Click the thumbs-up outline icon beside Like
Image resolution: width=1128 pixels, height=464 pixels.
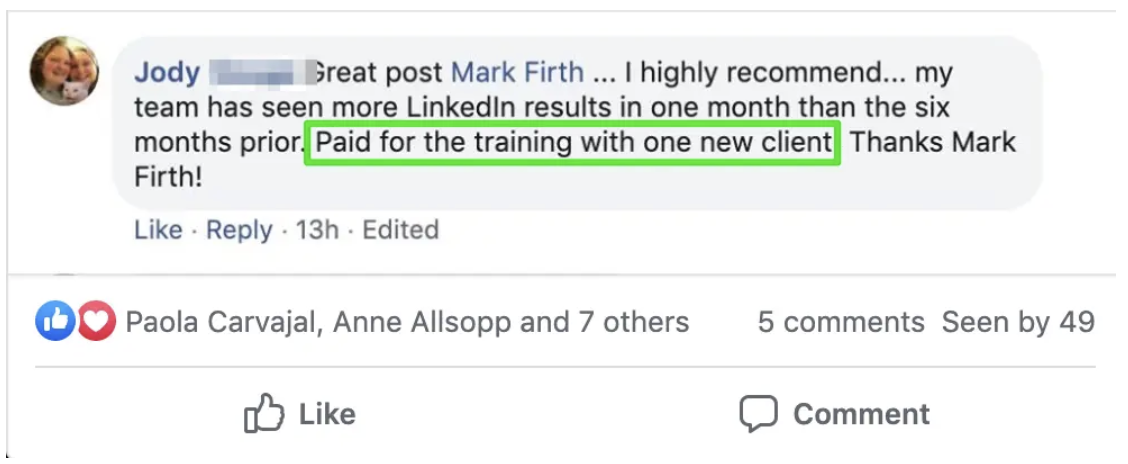[264, 413]
